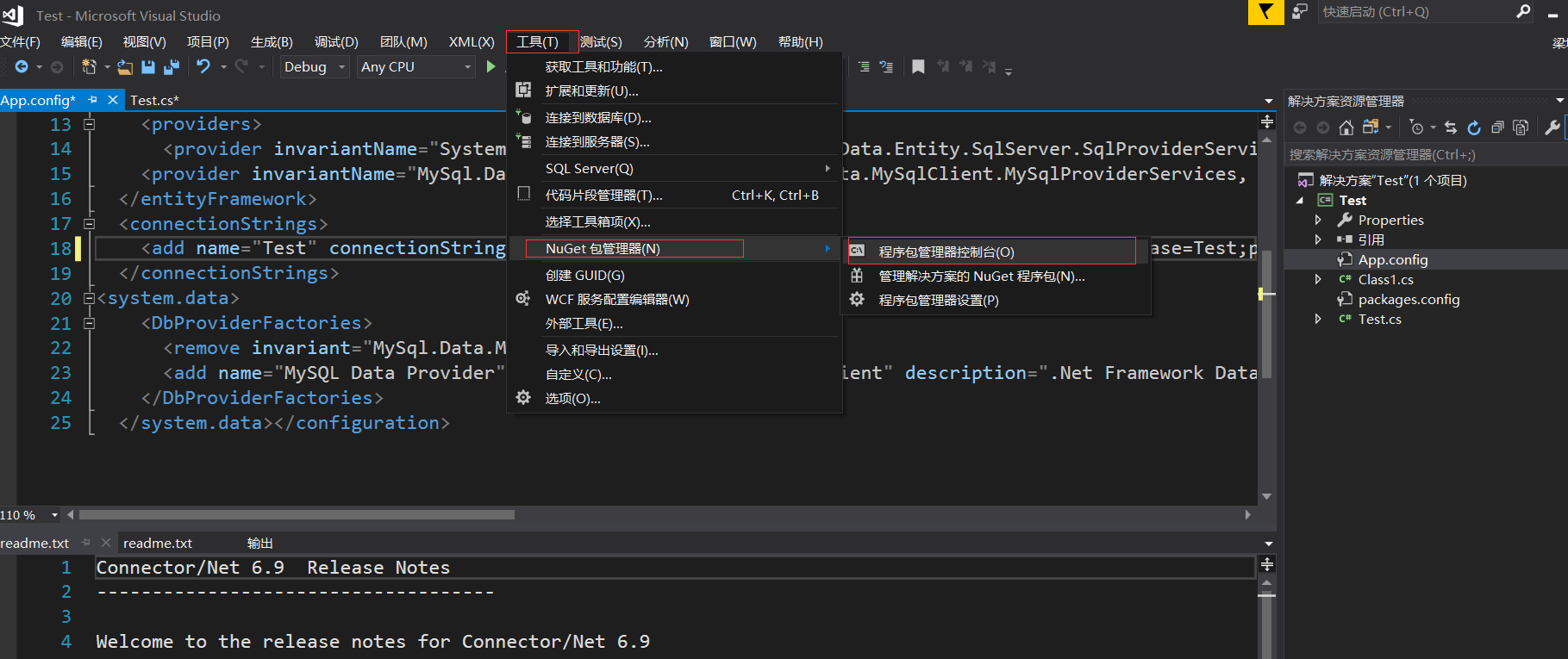Save the current file using the disk icon
Viewport: 1568px width, 659px height.
click(148, 66)
